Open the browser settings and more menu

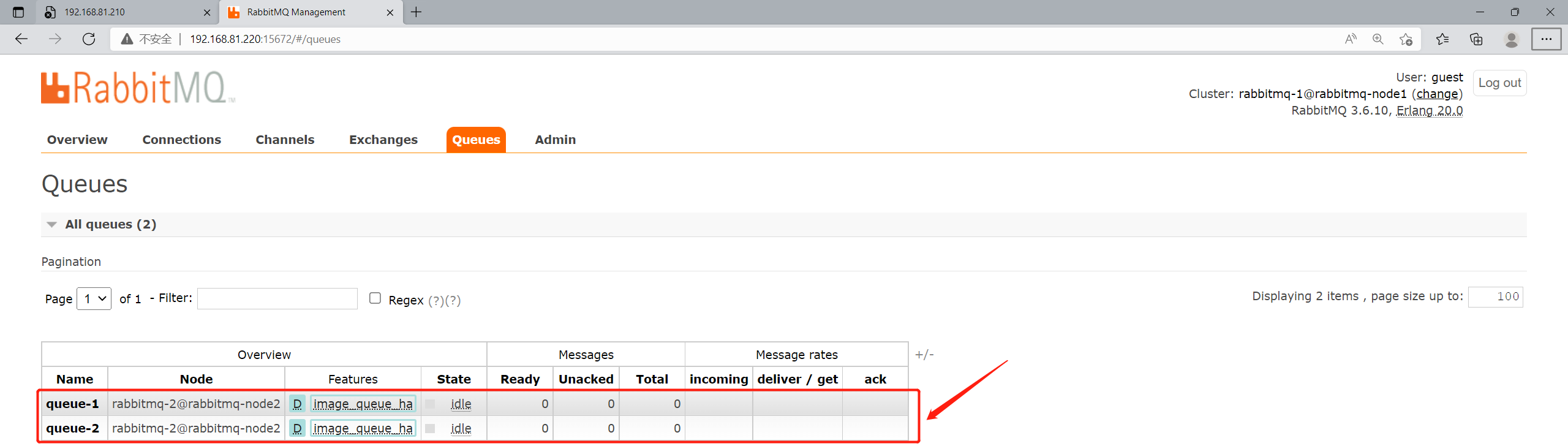(x=1547, y=39)
